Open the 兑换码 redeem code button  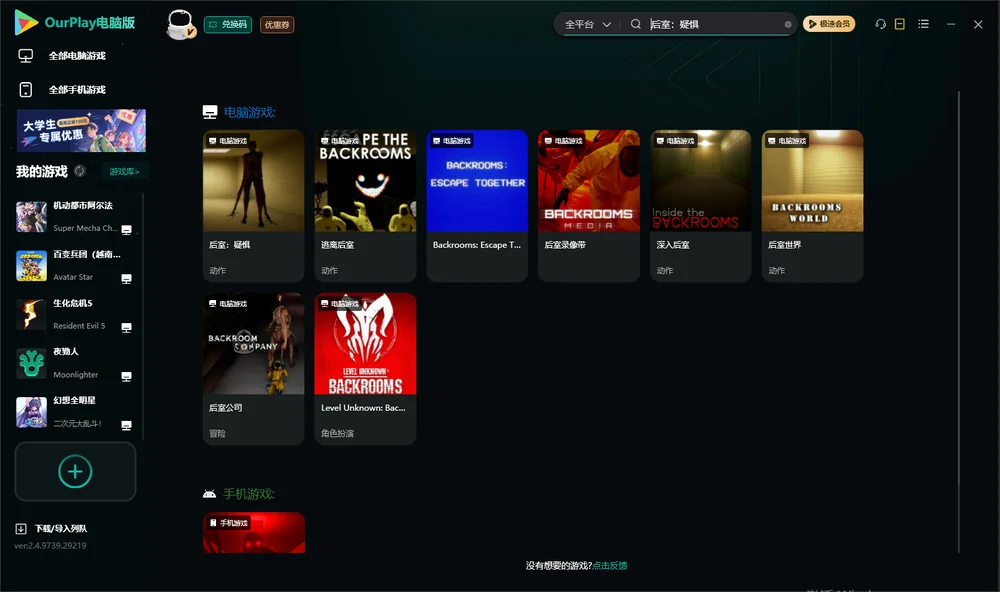[x=228, y=25]
